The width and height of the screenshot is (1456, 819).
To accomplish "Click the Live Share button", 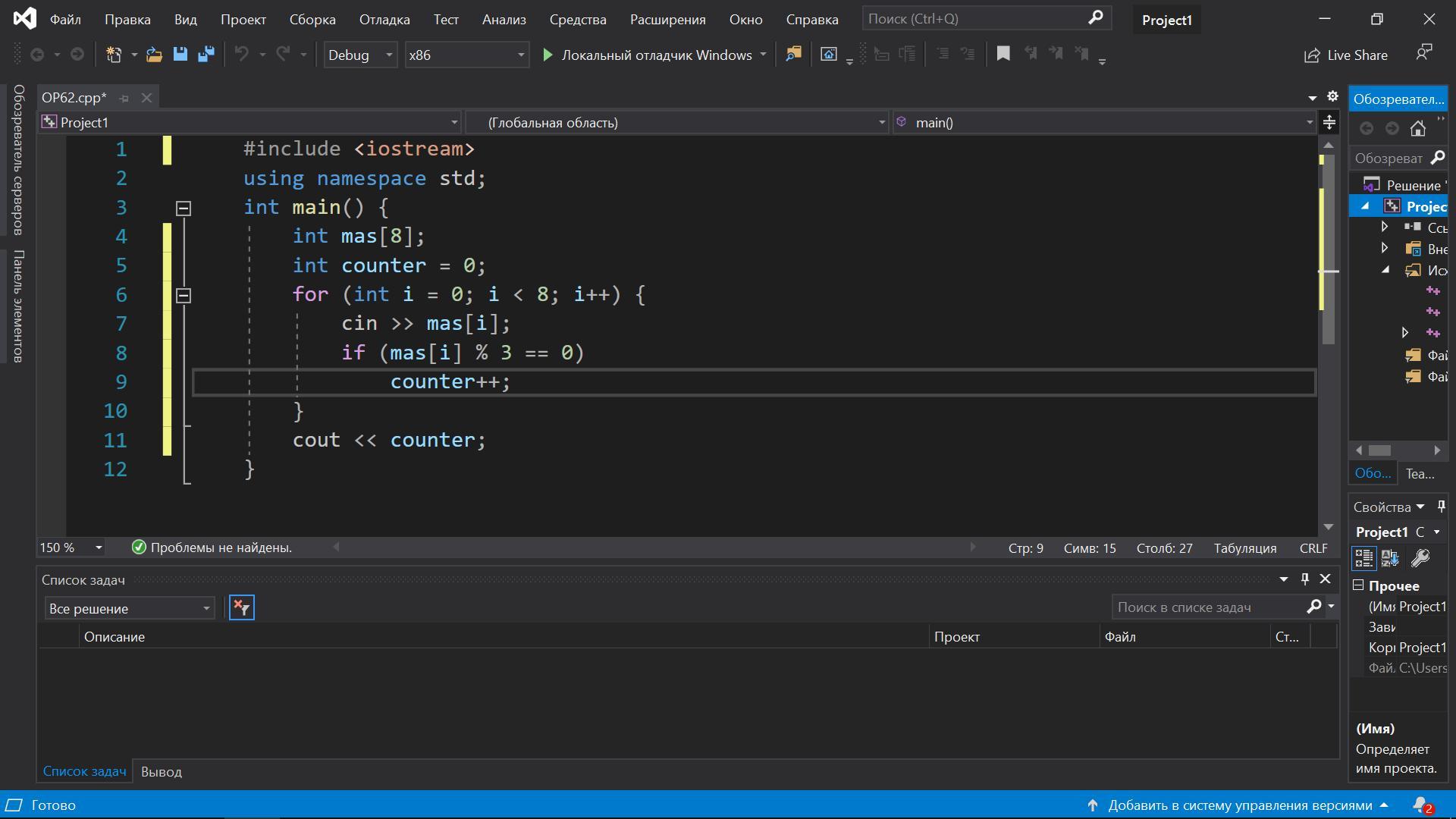I will click(x=1346, y=55).
